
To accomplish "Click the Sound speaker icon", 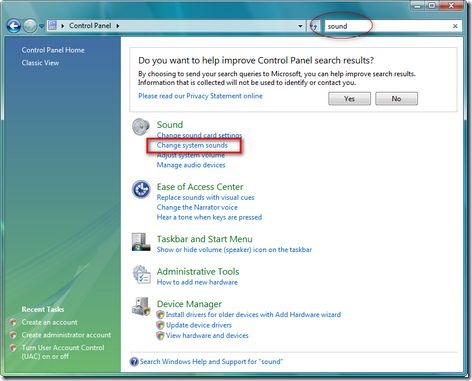I will pos(141,127).
